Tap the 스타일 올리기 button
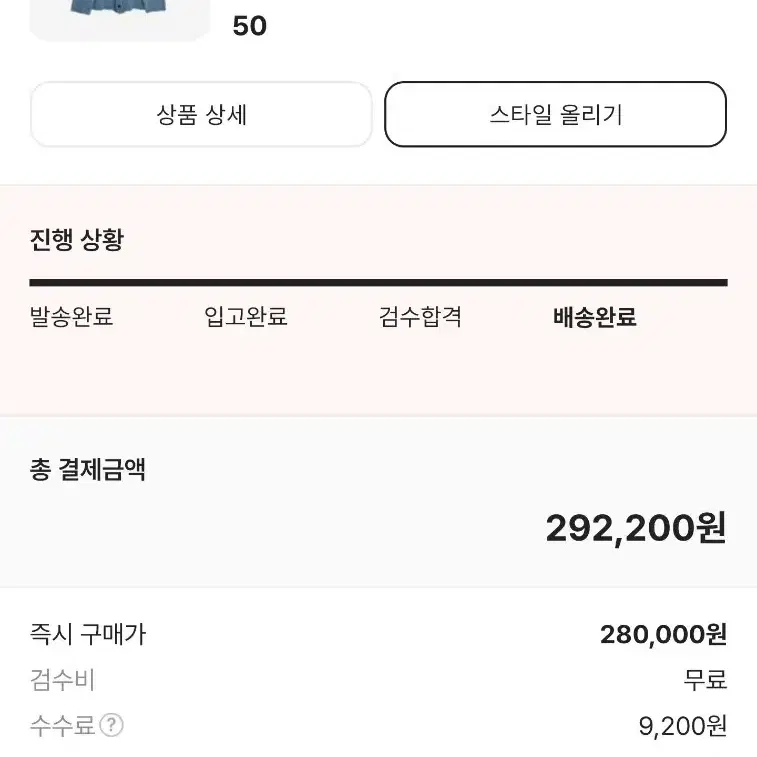The height and width of the screenshot is (757, 757). pyautogui.click(x=555, y=114)
